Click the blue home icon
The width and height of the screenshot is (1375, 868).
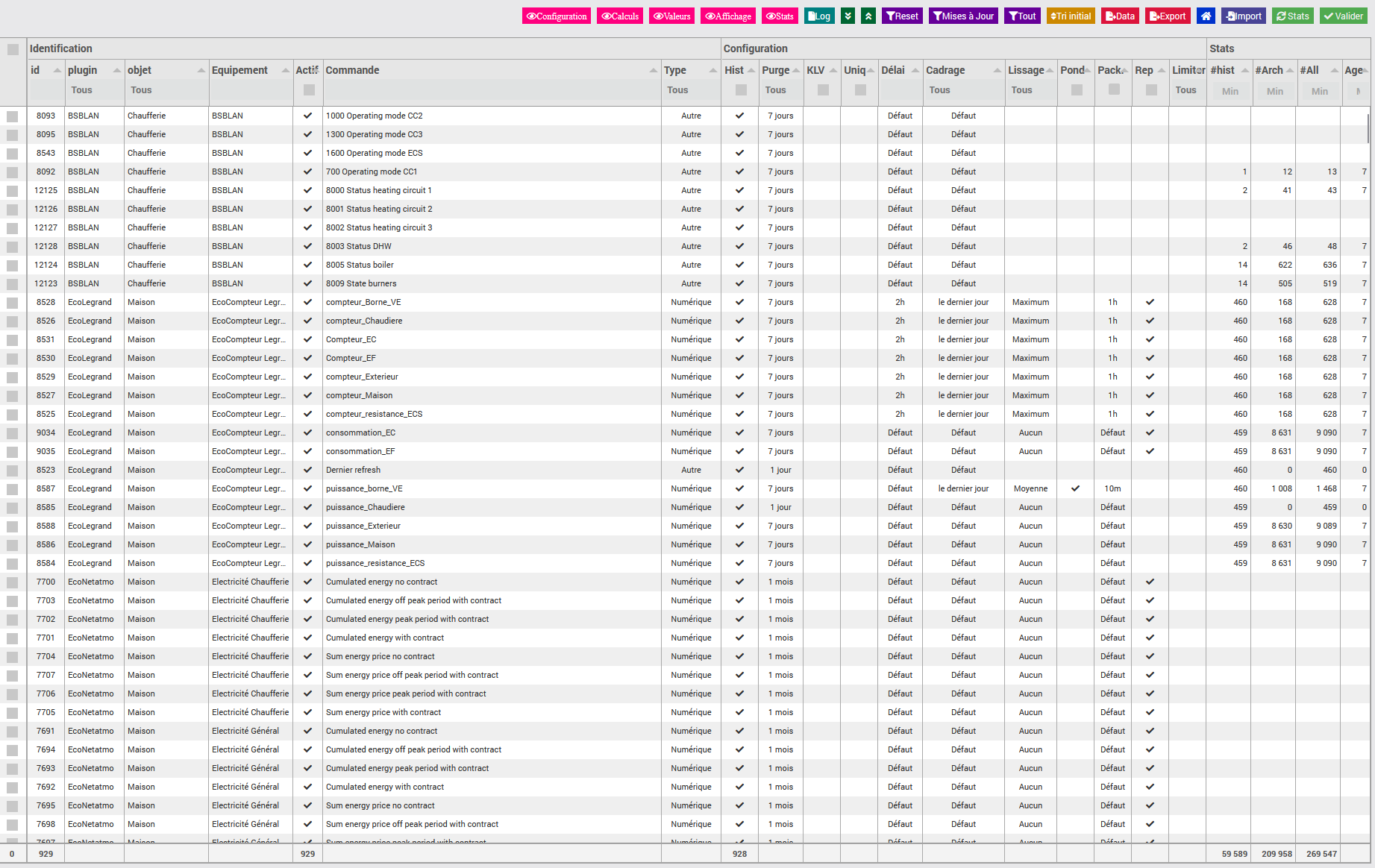click(1206, 16)
